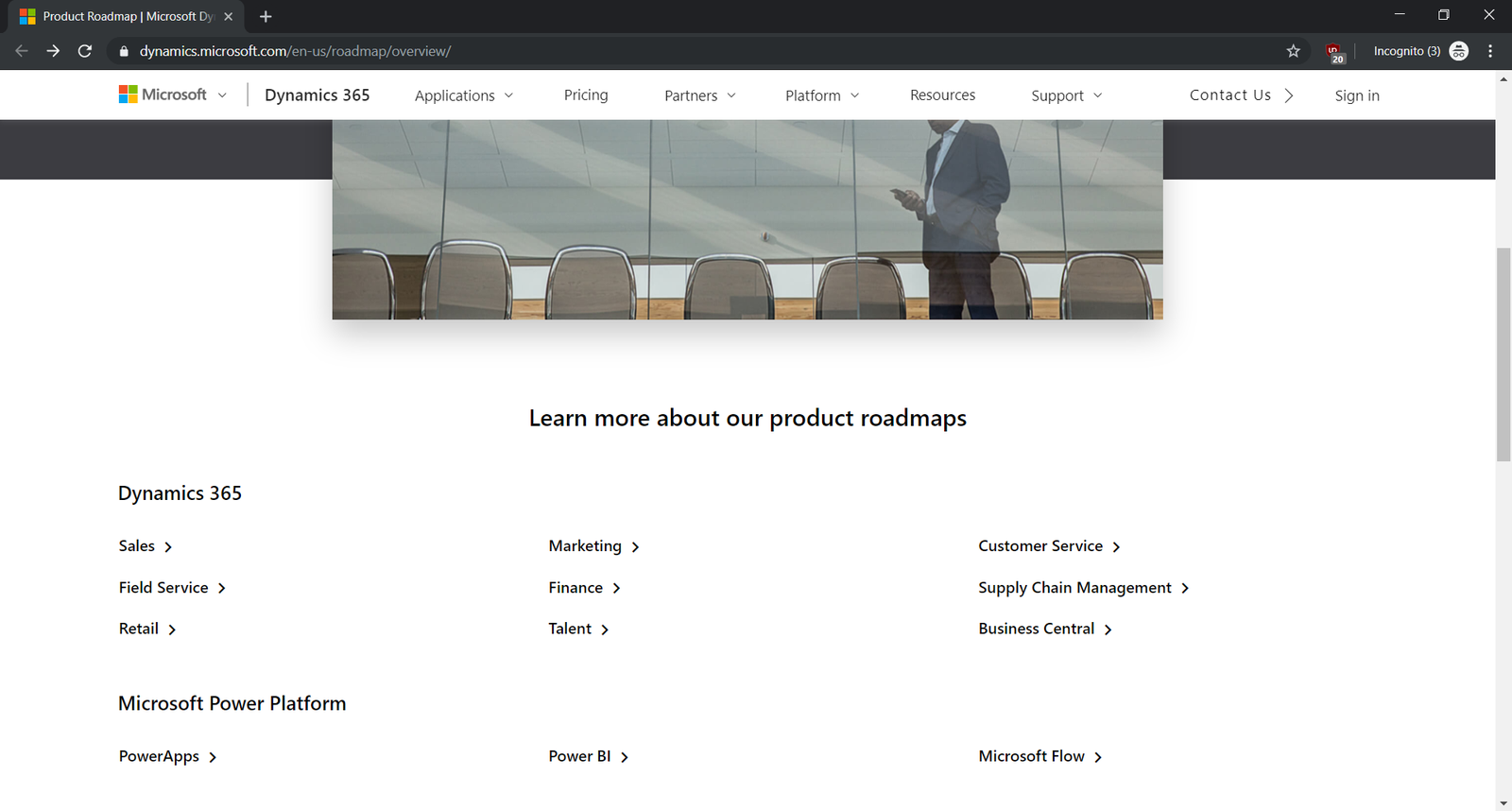1512x811 pixels.
Task: Open the Resources menu item
Action: click(942, 95)
